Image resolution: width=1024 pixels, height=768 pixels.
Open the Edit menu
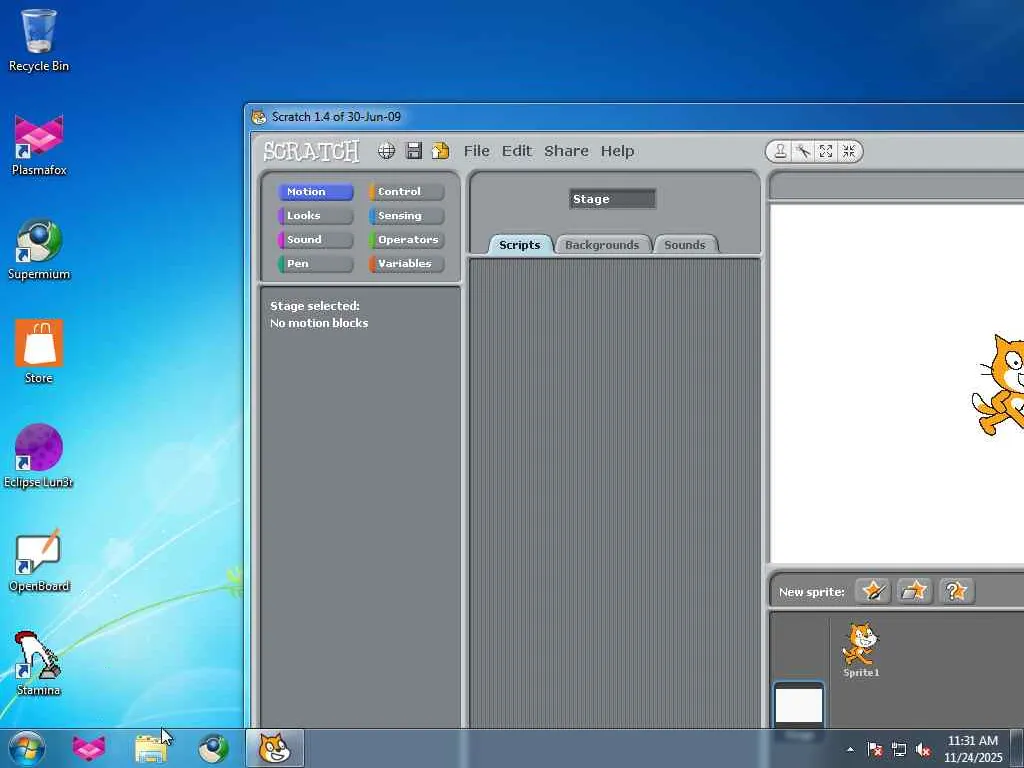point(517,151)
